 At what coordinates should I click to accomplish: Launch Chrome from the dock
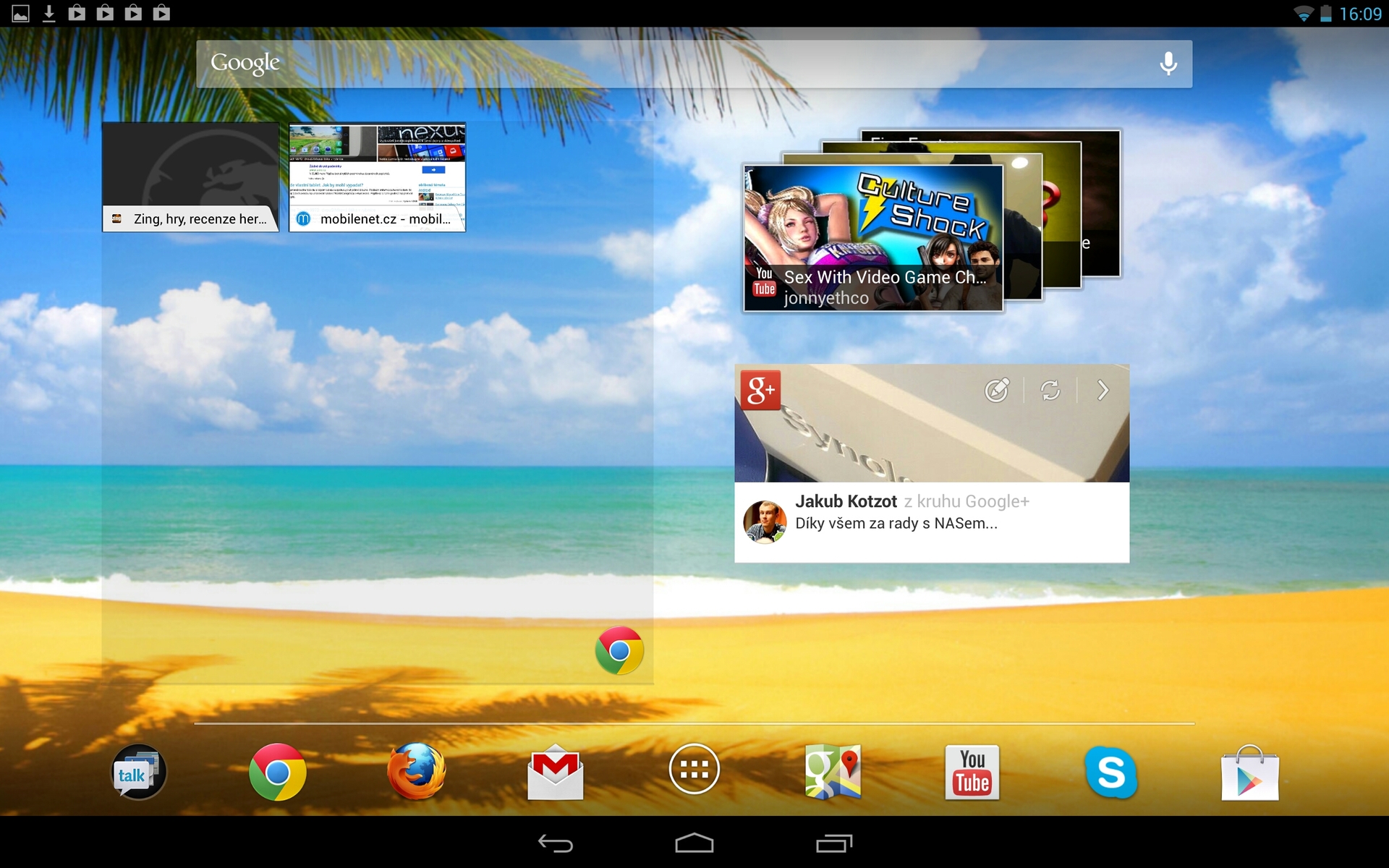[x=278, y=772]
